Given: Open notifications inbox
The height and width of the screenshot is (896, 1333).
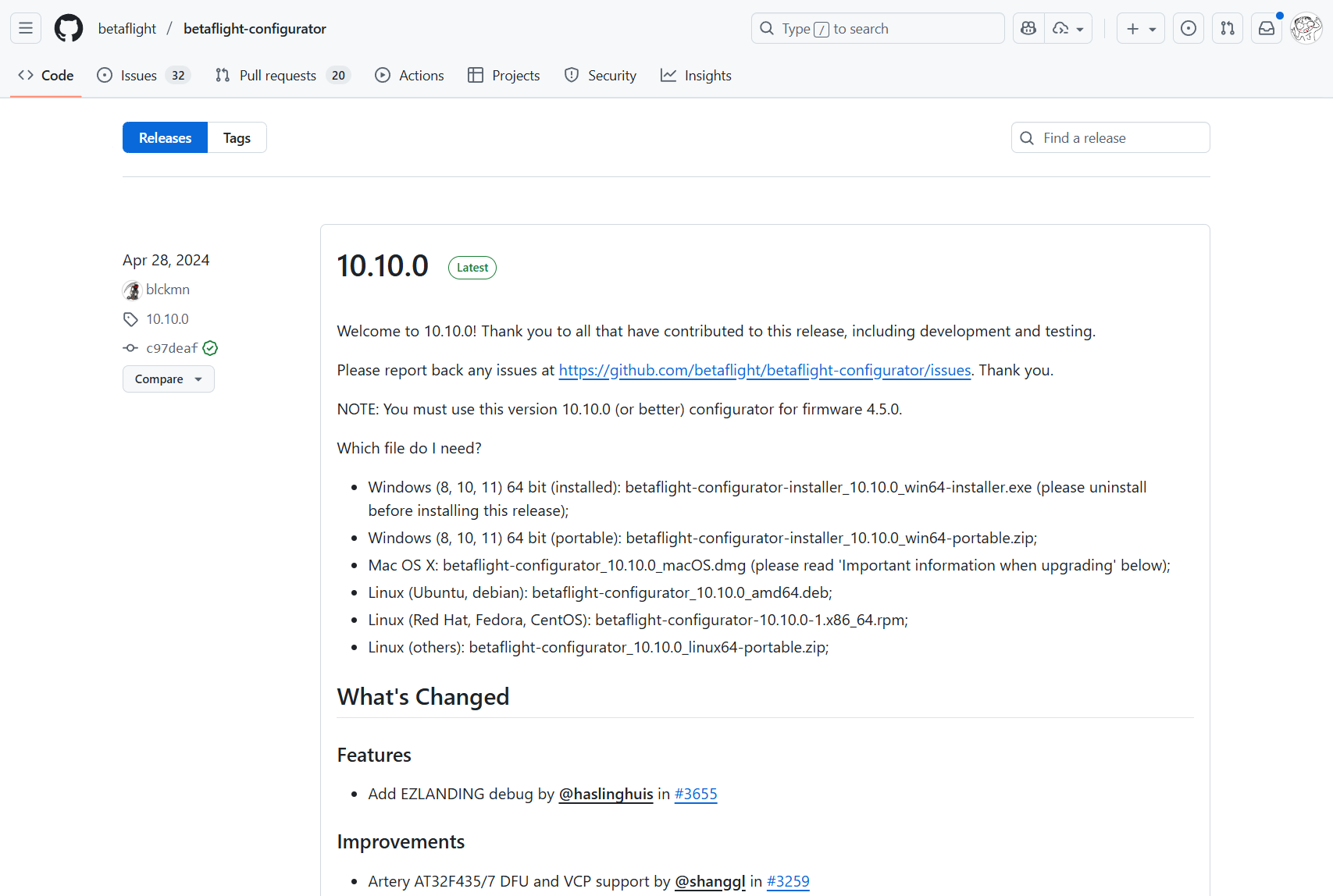Looking at the screenshot, I should tap(1267, 29).
